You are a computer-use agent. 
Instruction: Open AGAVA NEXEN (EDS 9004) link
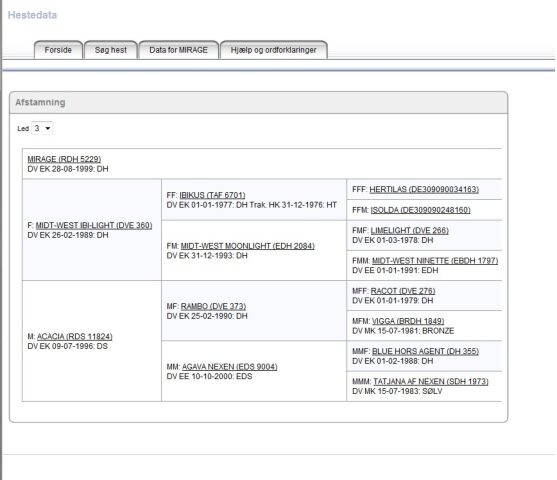point(229,367)
